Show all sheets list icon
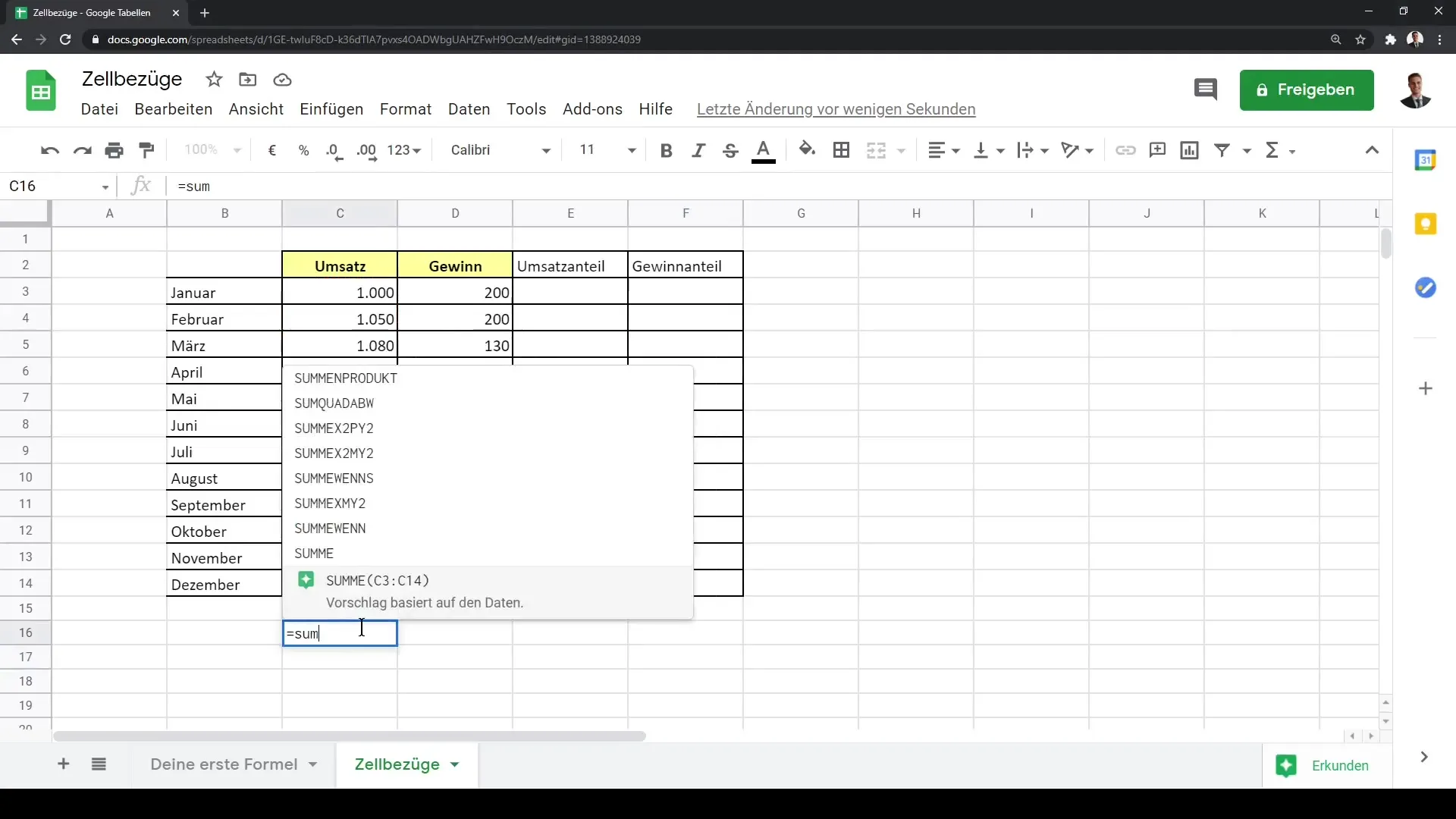This screenshot has width=1456, height=819. tap(99, 764)
